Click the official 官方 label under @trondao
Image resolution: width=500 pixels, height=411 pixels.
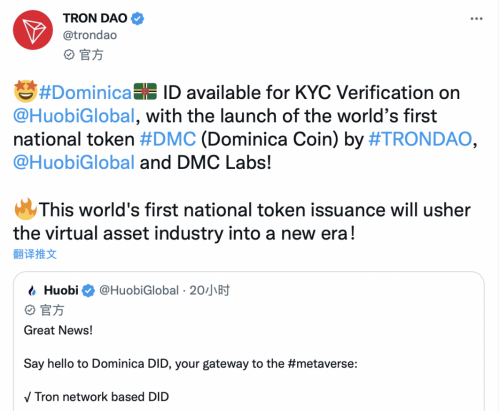(x=83, y=55)
